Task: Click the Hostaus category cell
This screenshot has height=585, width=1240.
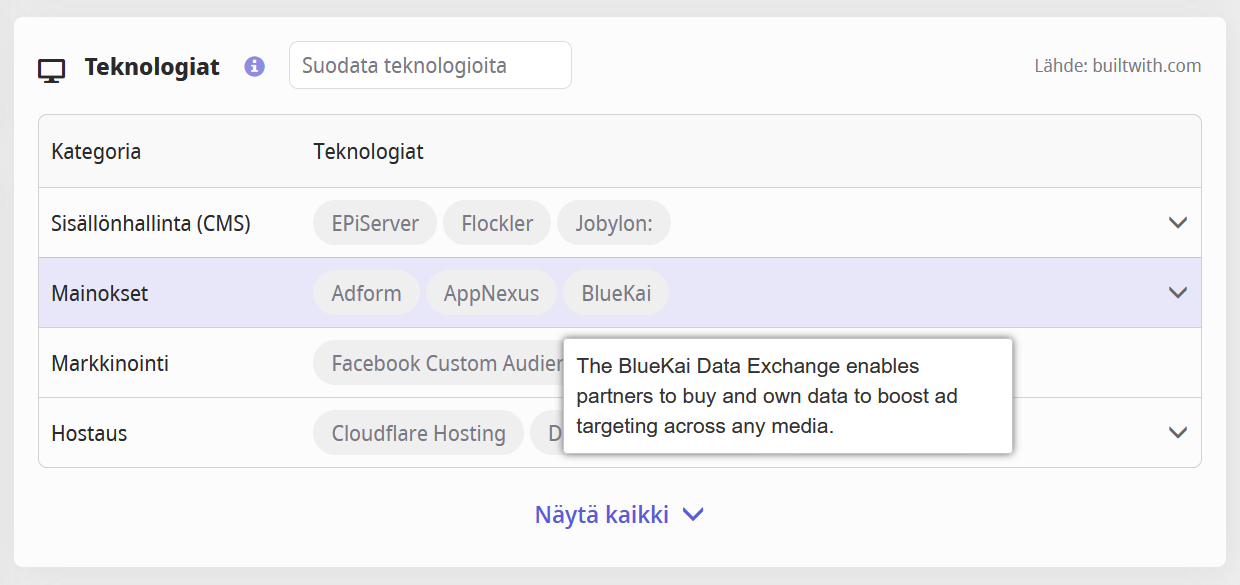Action: pos(89,433)
